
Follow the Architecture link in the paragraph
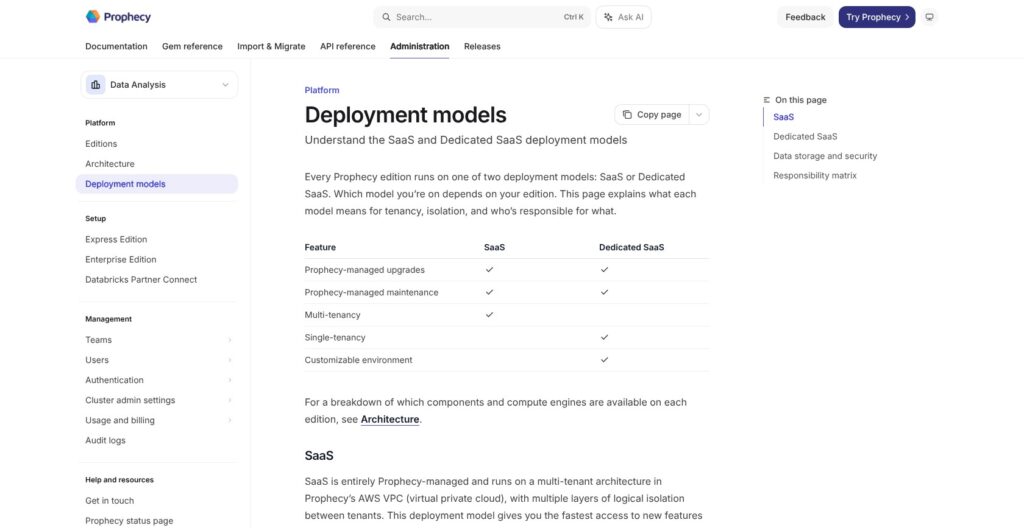(390, 420)
